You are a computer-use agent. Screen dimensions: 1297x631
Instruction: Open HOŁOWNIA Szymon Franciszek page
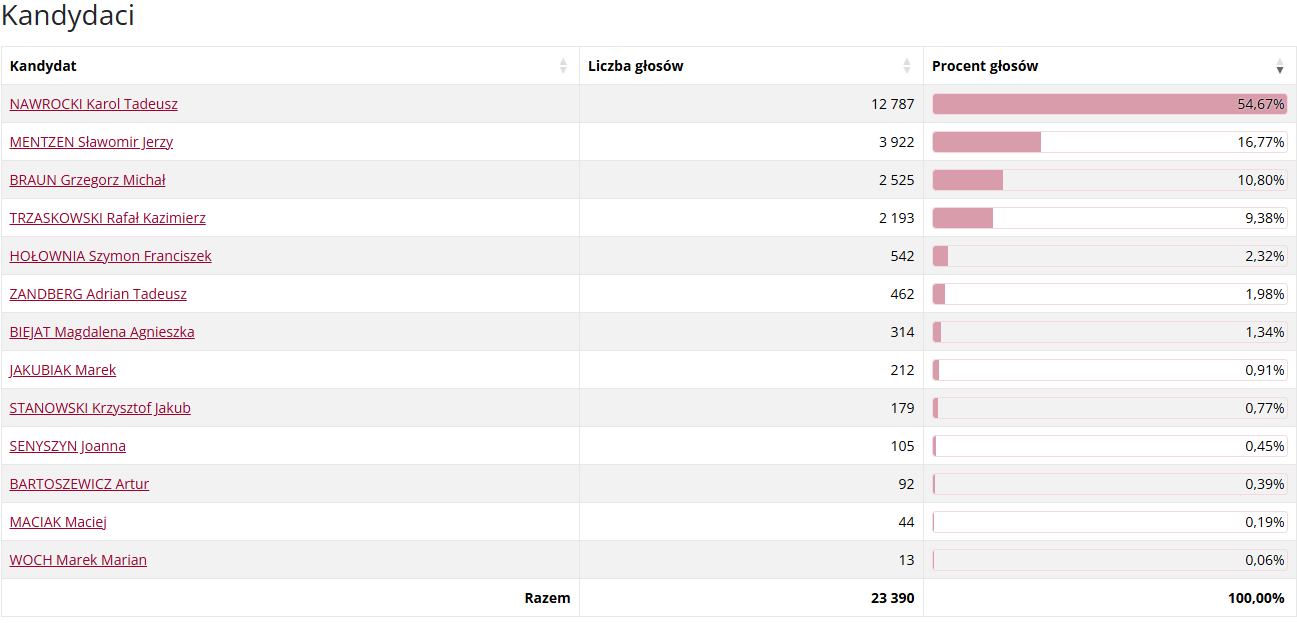tap(110, 256)
